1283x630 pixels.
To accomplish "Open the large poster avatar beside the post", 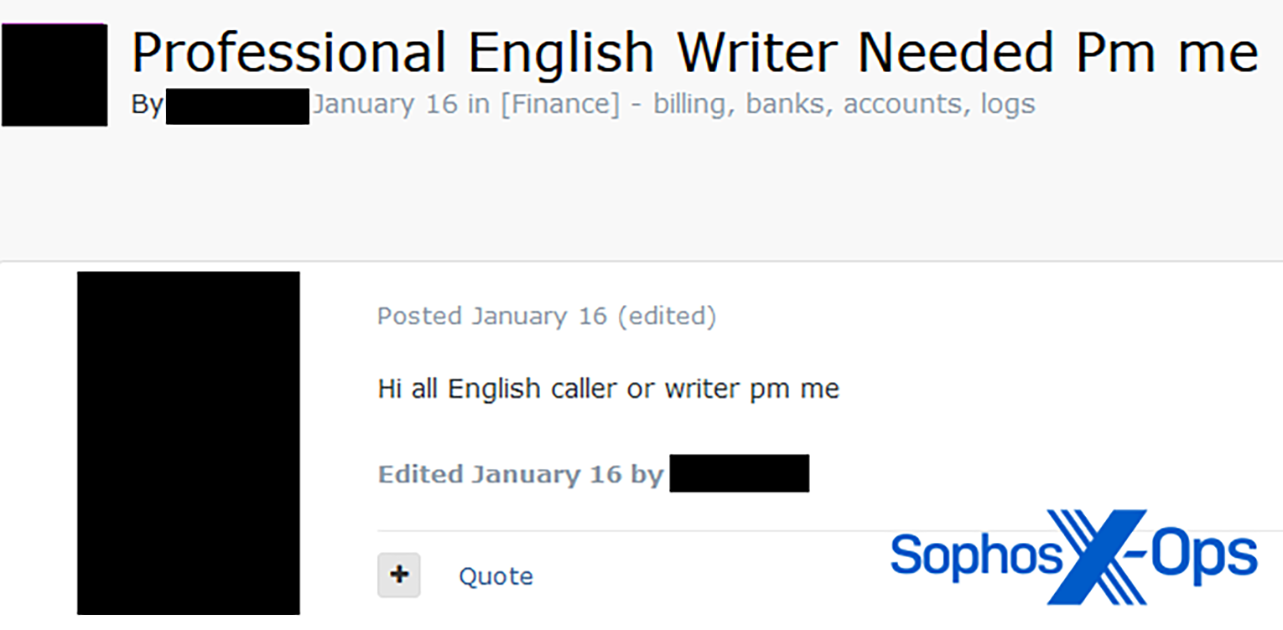I will (188, 442).
